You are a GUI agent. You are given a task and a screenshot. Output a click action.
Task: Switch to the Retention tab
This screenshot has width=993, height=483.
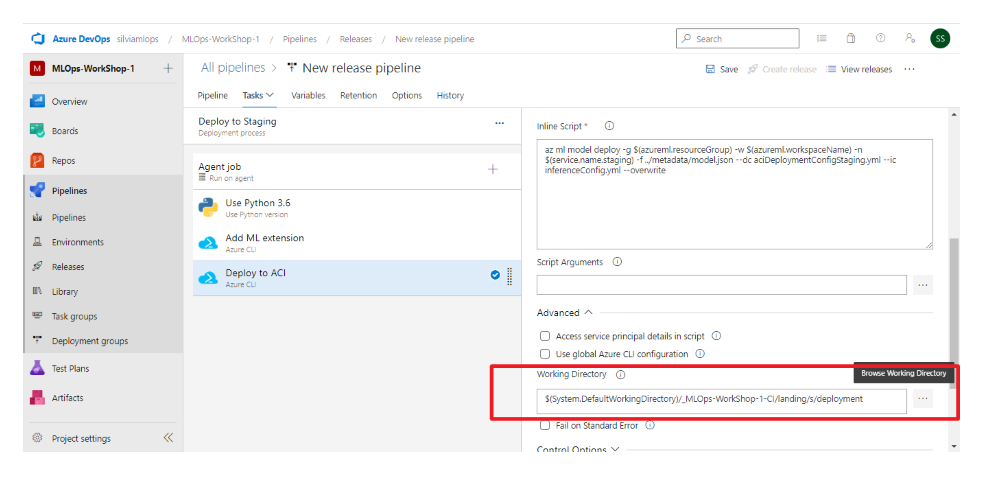pyautogui.click(x=358, y=96)
